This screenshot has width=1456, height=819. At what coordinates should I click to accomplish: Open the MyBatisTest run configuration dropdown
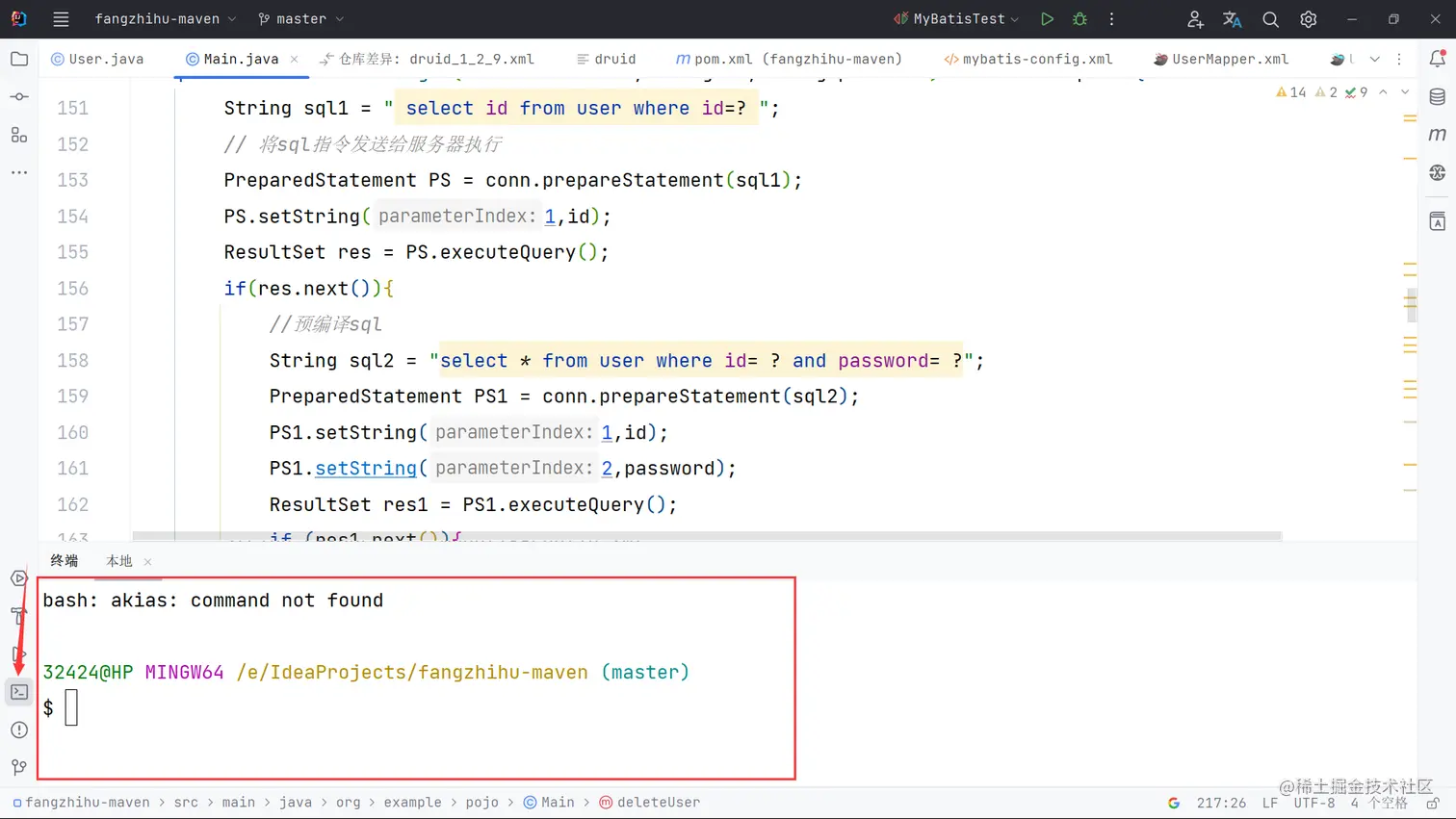point(955,19)
